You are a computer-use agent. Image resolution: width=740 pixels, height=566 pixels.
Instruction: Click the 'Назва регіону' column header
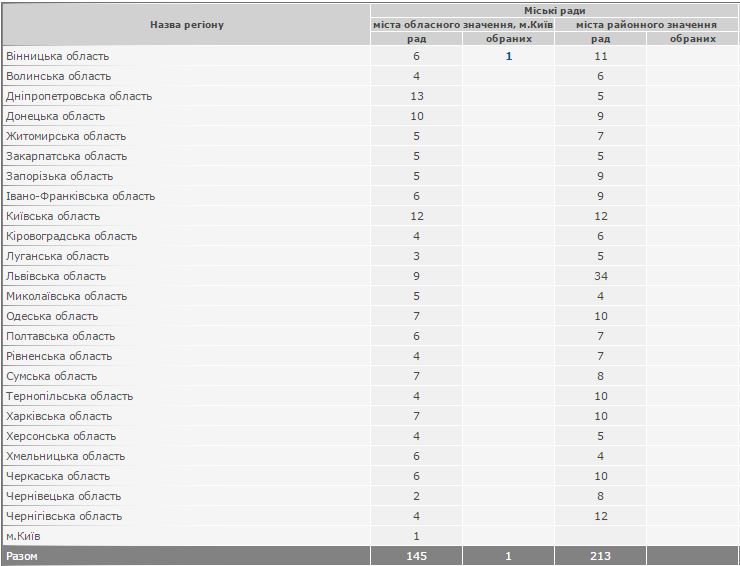click(x=187, y=24)
